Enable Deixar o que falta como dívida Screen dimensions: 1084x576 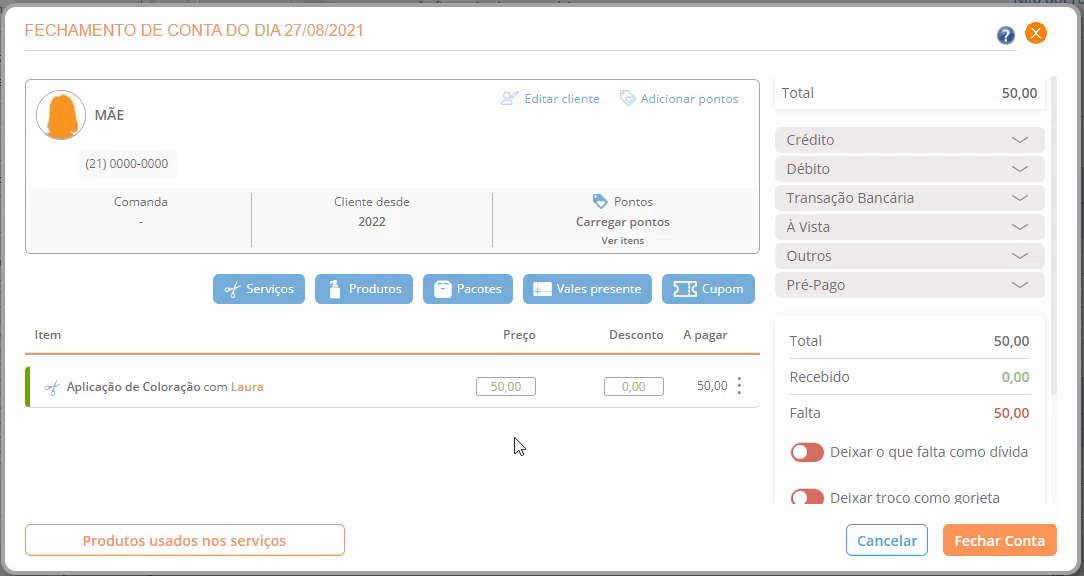(x=807, y=452)
